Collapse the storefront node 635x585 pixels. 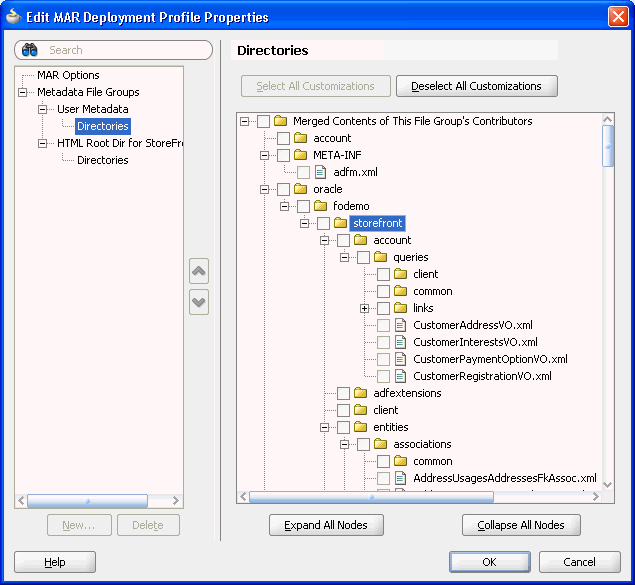(305, 223)
